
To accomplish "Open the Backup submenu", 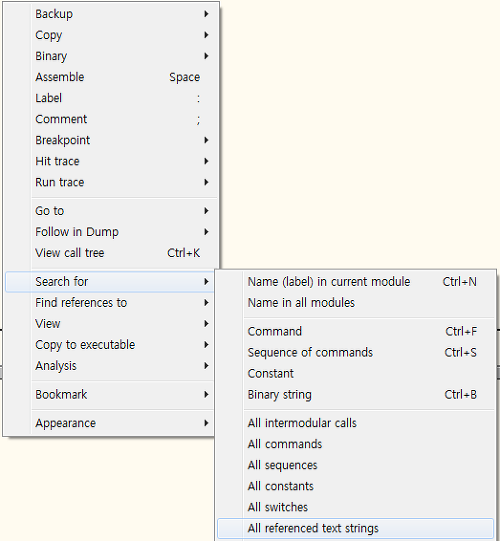I will [111, 14].
